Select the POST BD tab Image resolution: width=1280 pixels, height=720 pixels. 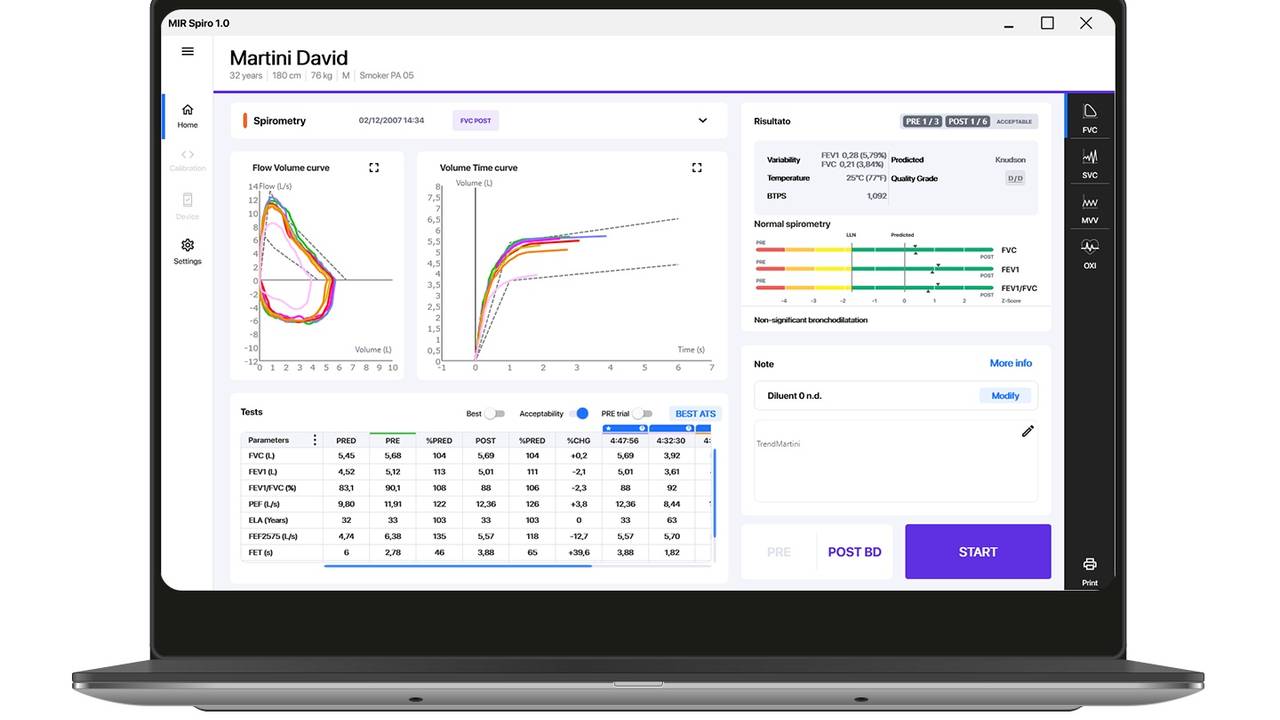click(854, 552)
